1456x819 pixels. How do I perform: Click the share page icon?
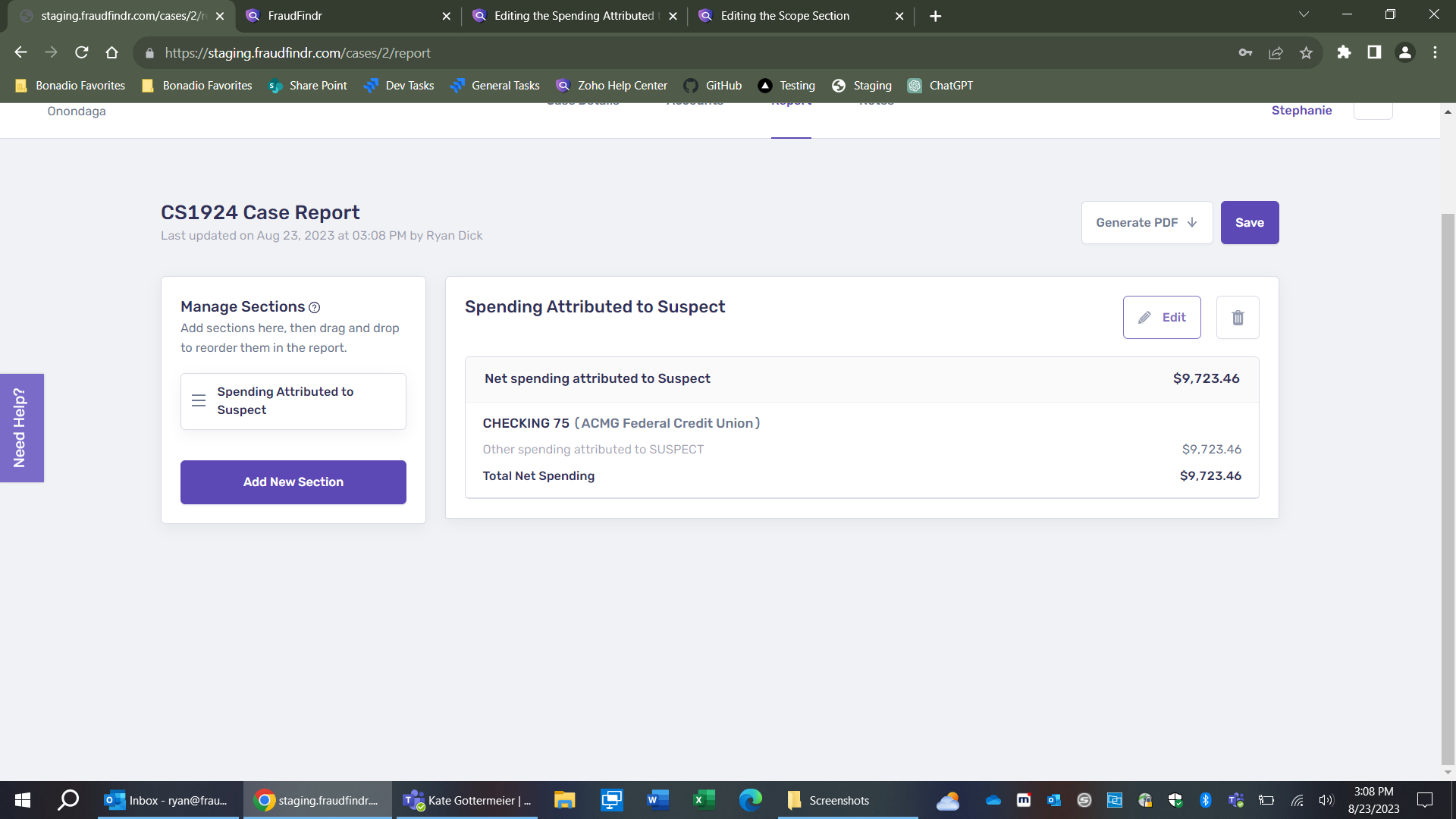click(x=1276, y=52)
